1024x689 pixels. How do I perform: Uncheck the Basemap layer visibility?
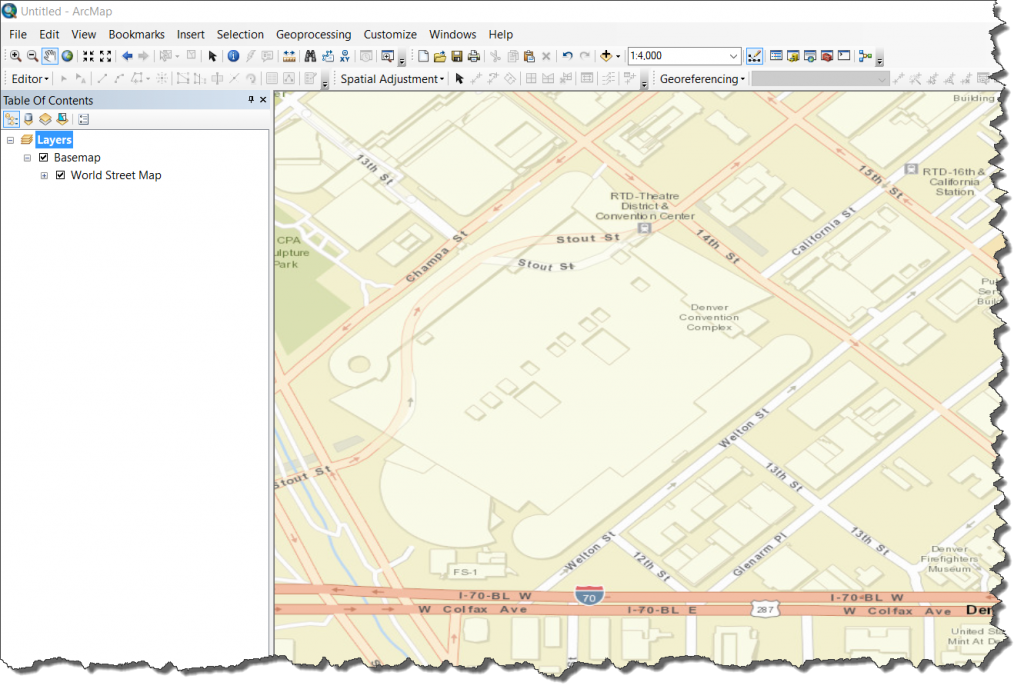[x=42, y=157]
